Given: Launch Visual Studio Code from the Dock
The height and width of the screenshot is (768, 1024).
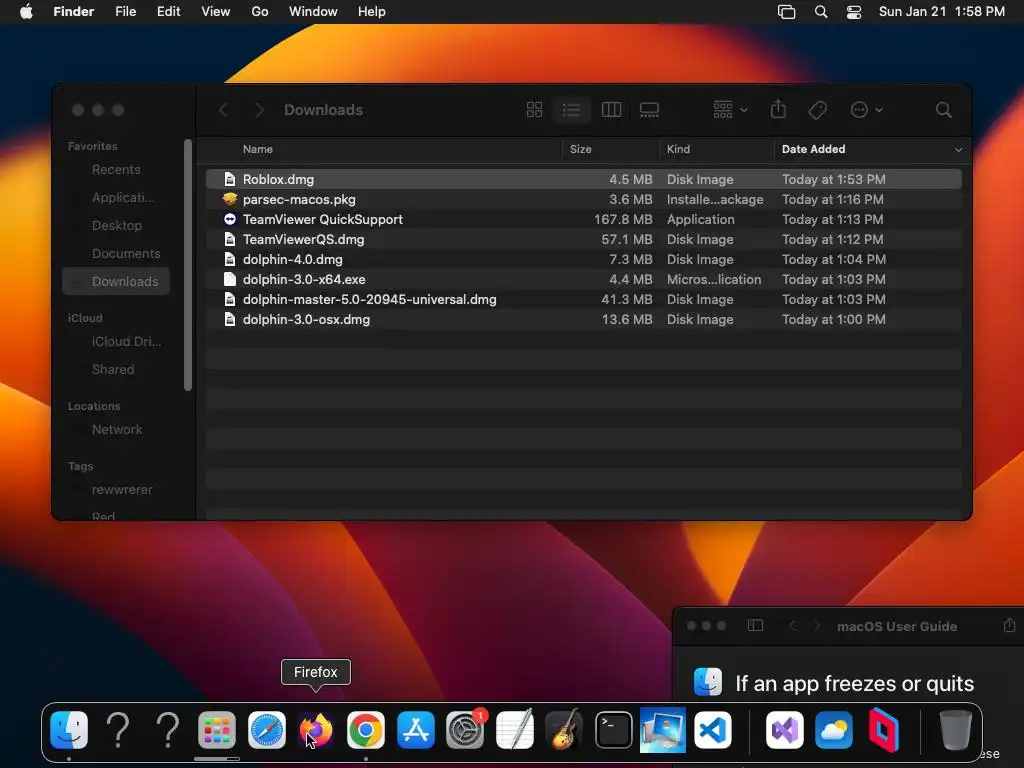Looking at the screenshot, I should pyautogui.click(x=712, y=729).
